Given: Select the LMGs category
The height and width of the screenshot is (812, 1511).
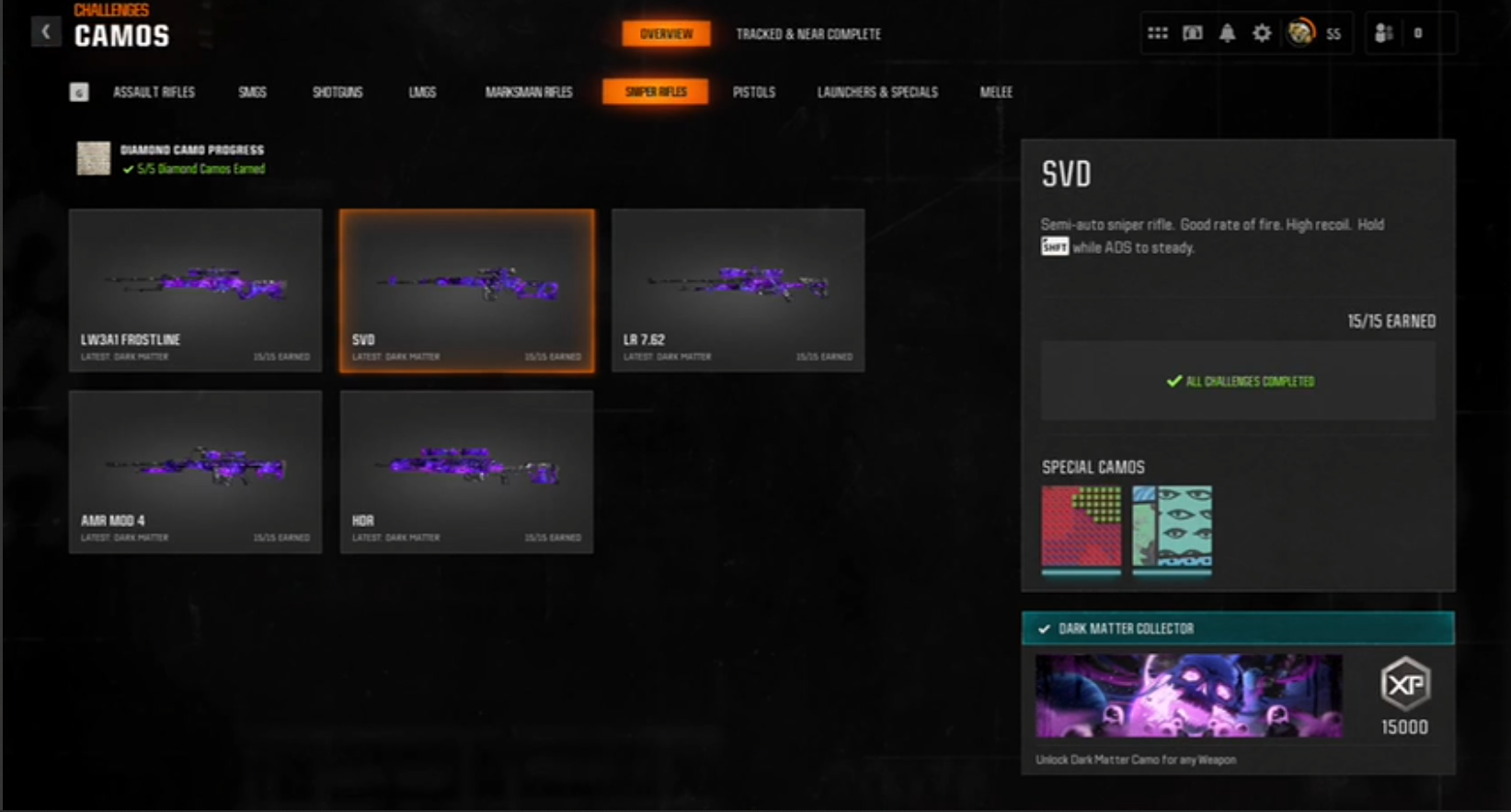Looking at the screenshot, I should [422, 92].
